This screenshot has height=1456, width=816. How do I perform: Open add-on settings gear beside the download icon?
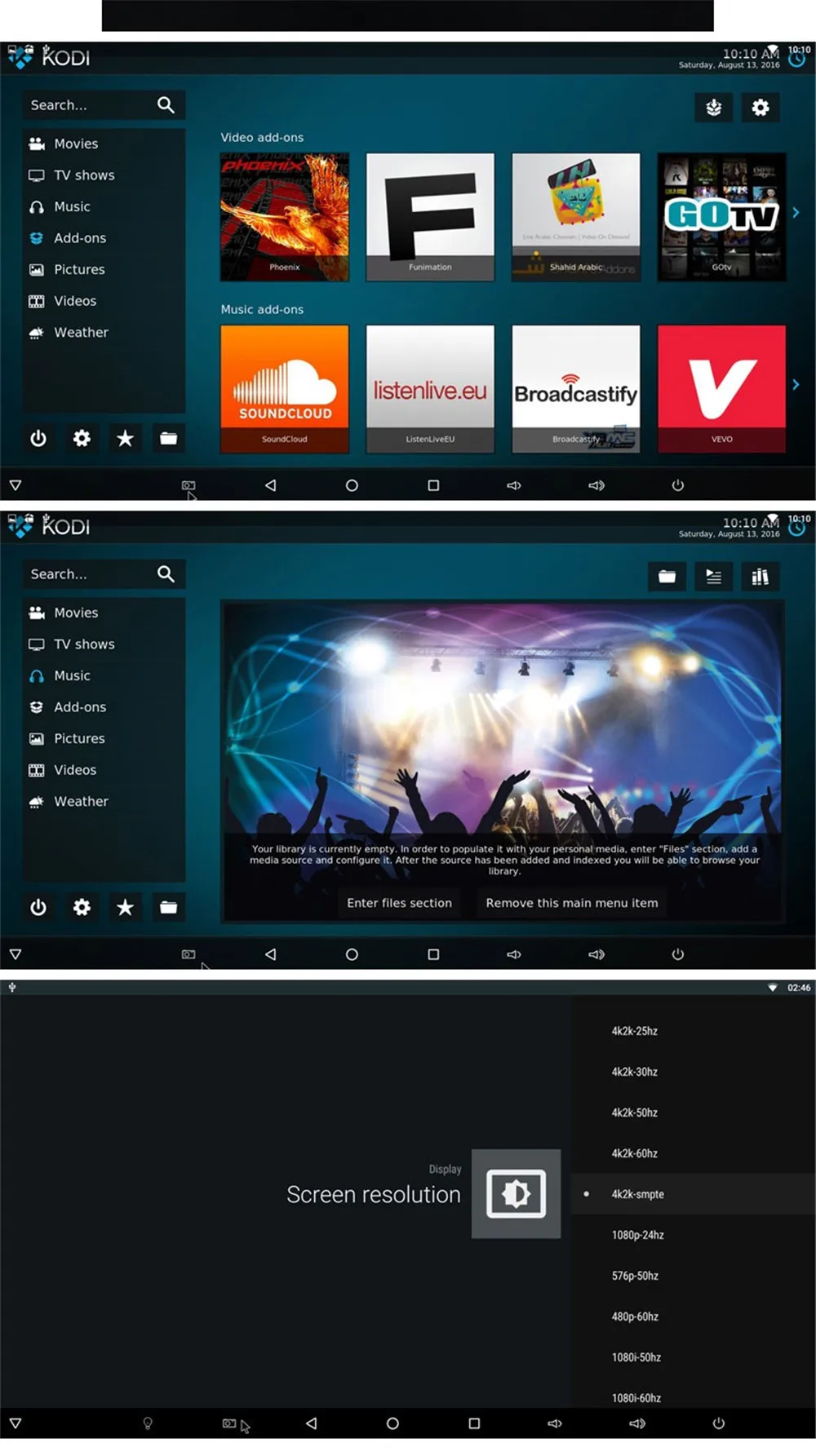[760, 108]
